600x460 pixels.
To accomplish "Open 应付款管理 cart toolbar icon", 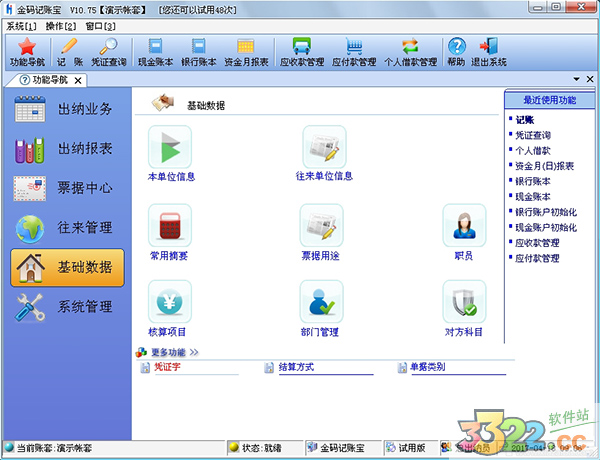I will [x=354, y=52].
